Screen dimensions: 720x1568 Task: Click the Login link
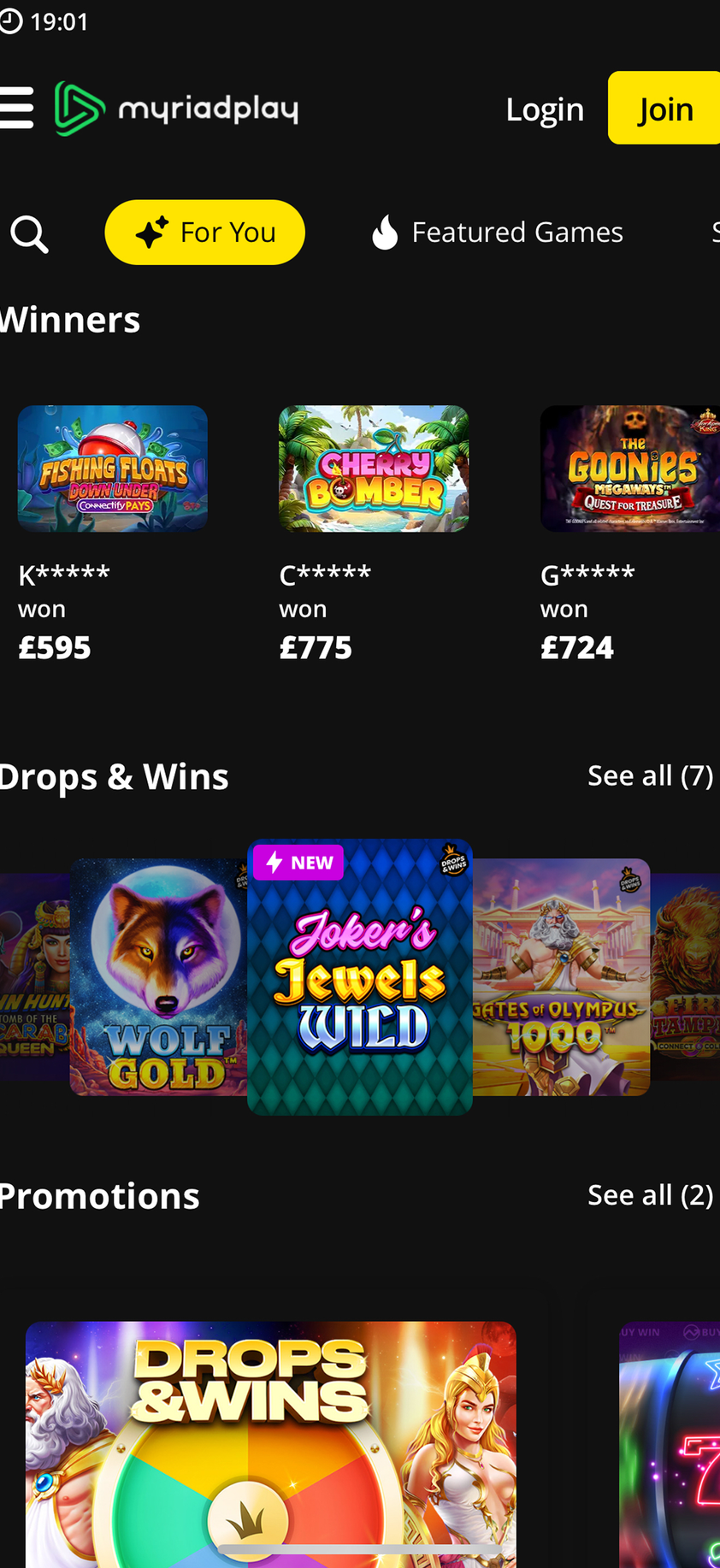(x=545, y=109)
